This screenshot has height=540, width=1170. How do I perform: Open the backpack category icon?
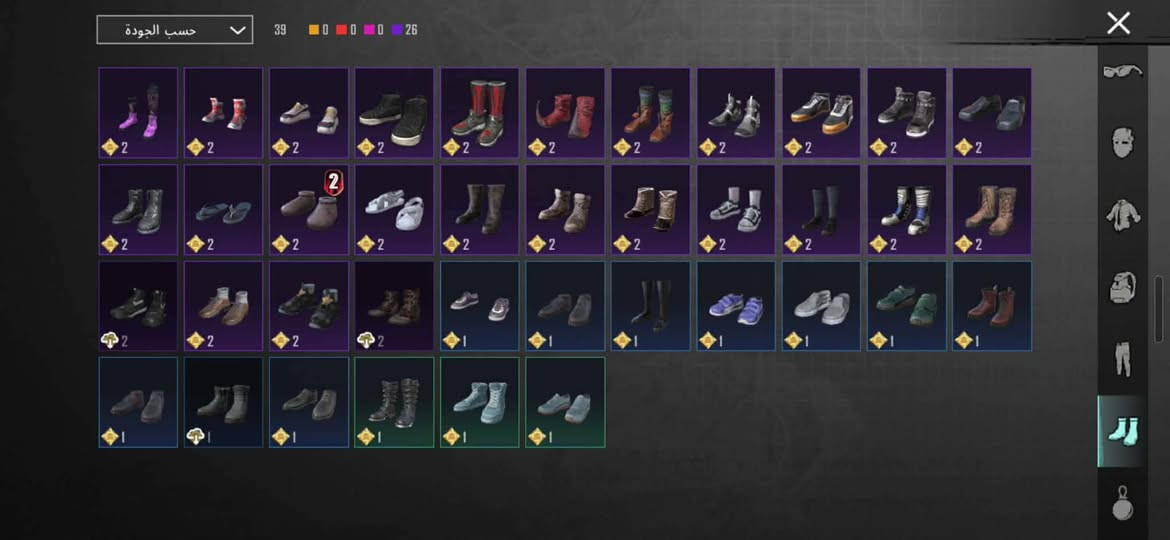(x=1123, y=286)
